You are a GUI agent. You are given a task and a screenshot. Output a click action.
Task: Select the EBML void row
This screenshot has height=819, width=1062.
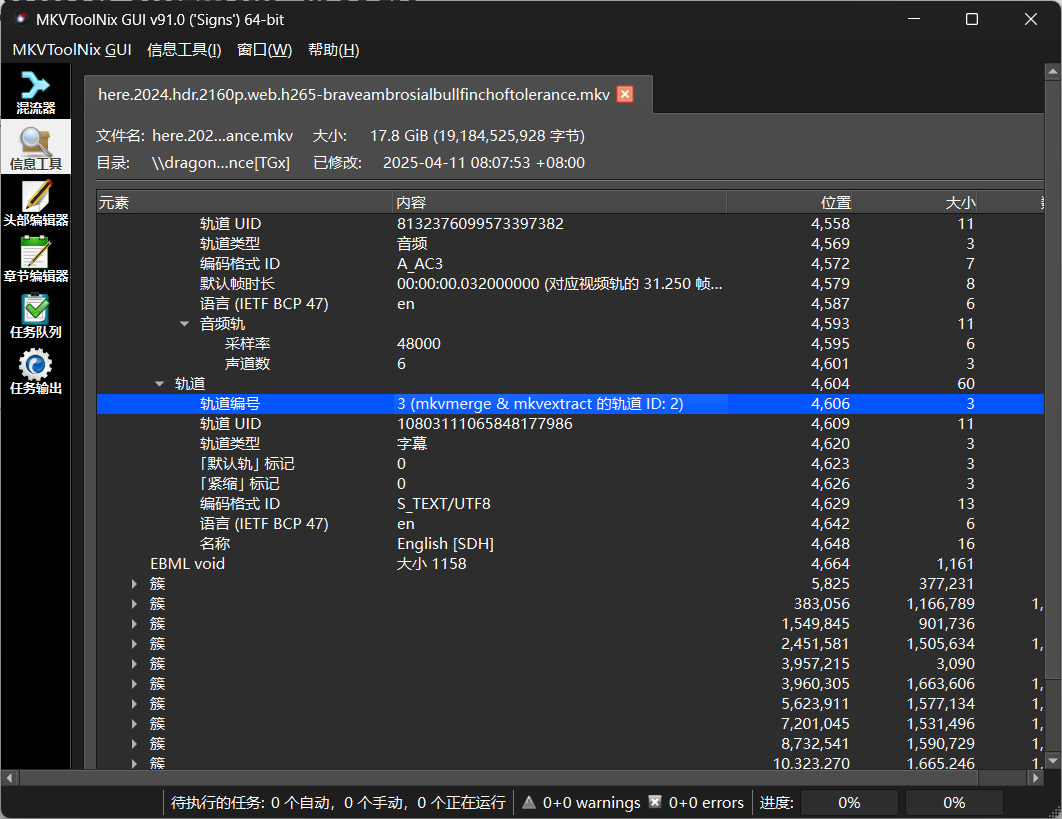coord(570,564)
